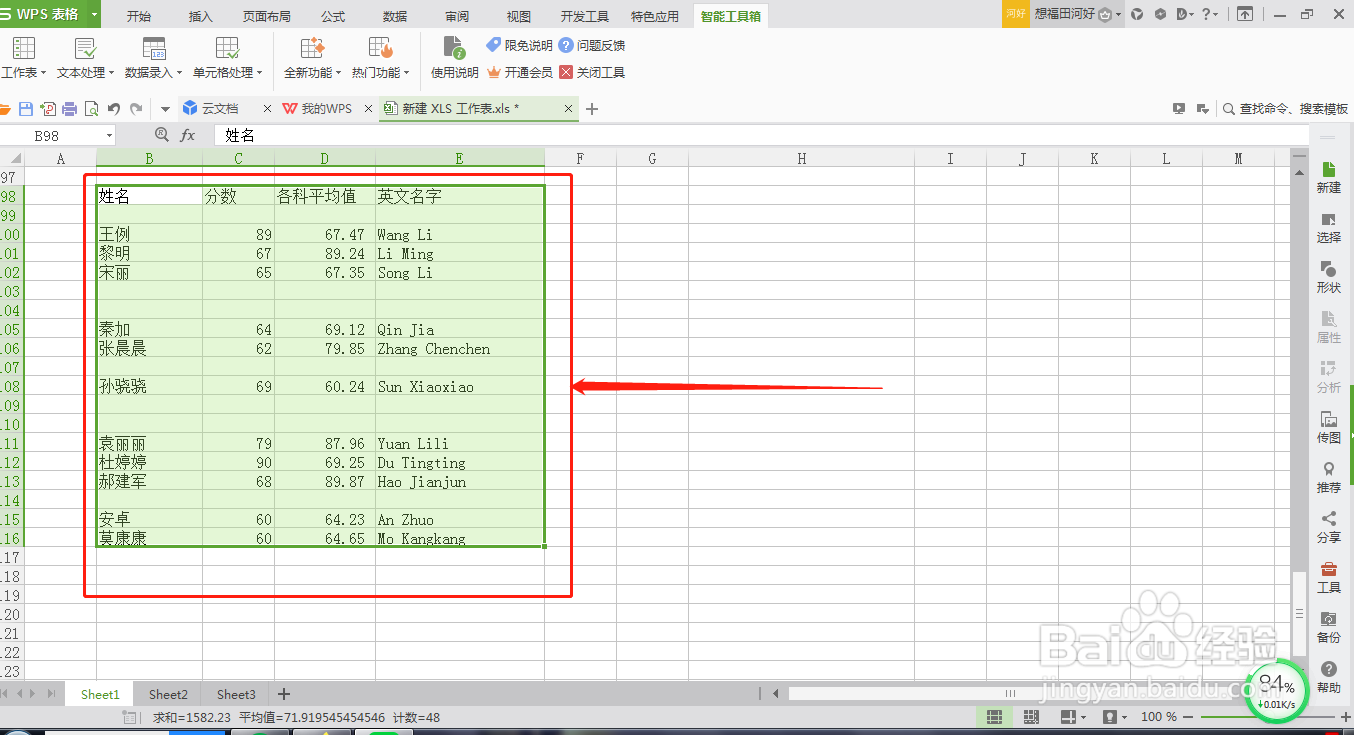Screen dimensions: 1354x735
Task: Open the 数据录入 data entry tool
Action: [x=153, y=58]
